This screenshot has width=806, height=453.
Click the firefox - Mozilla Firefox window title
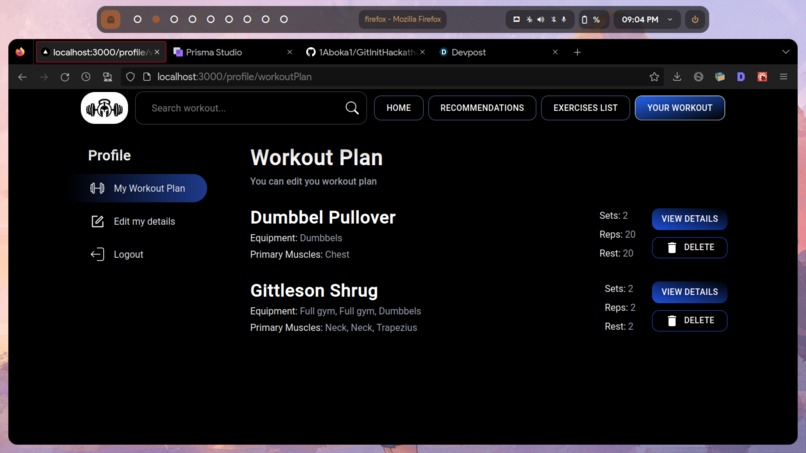pos(402,20)
